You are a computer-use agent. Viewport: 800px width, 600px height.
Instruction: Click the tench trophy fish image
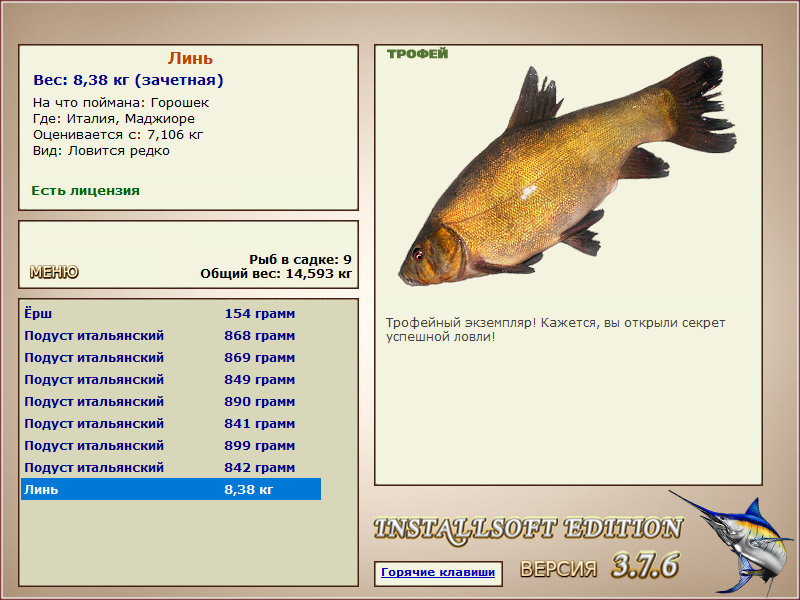pyautogui.click(x=566, y=171)
